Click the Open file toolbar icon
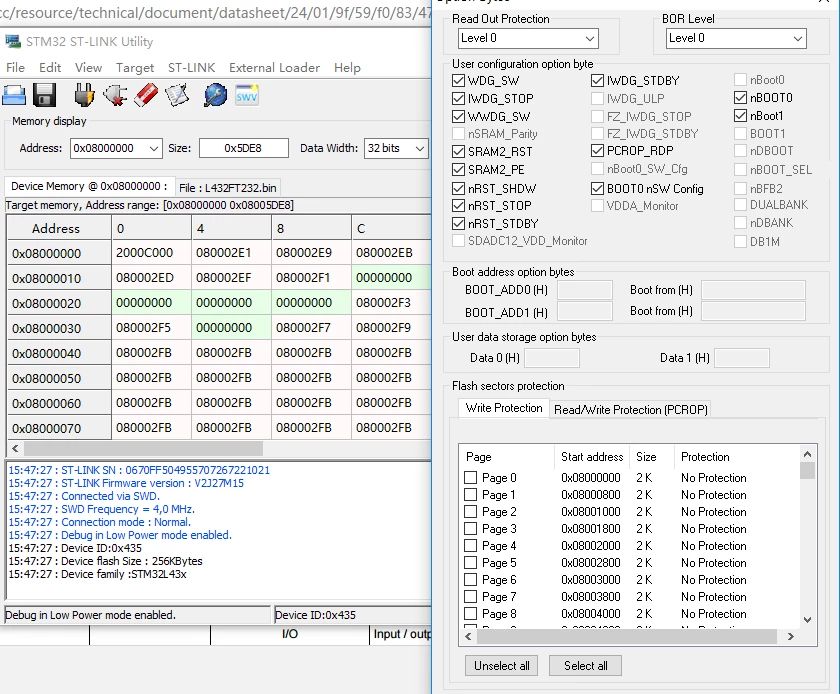This screenshot has width=840, height=694. pyautogui.click(x=14, y=95)
